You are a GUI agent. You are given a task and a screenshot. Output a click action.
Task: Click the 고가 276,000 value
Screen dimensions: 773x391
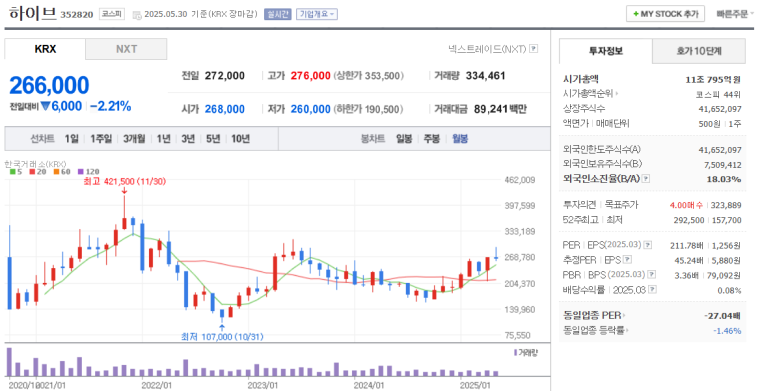[311, 75]
